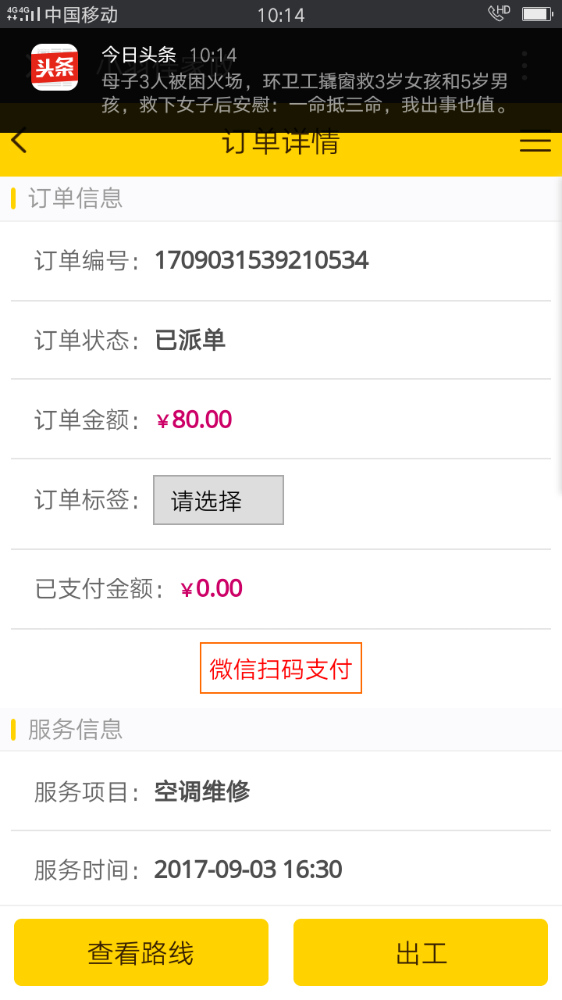This screenshot has width=562, height=1000.
Task: Tap the 订单状态 已派单 row
Action: tap(281, 340)
